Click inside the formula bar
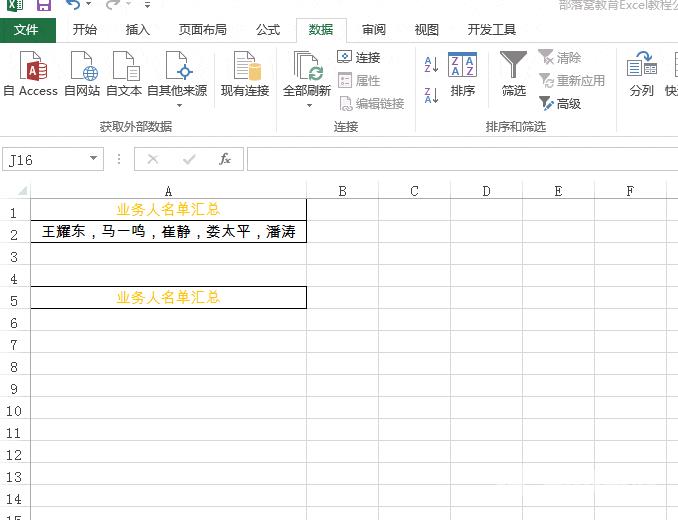 (x=463, y=159)
